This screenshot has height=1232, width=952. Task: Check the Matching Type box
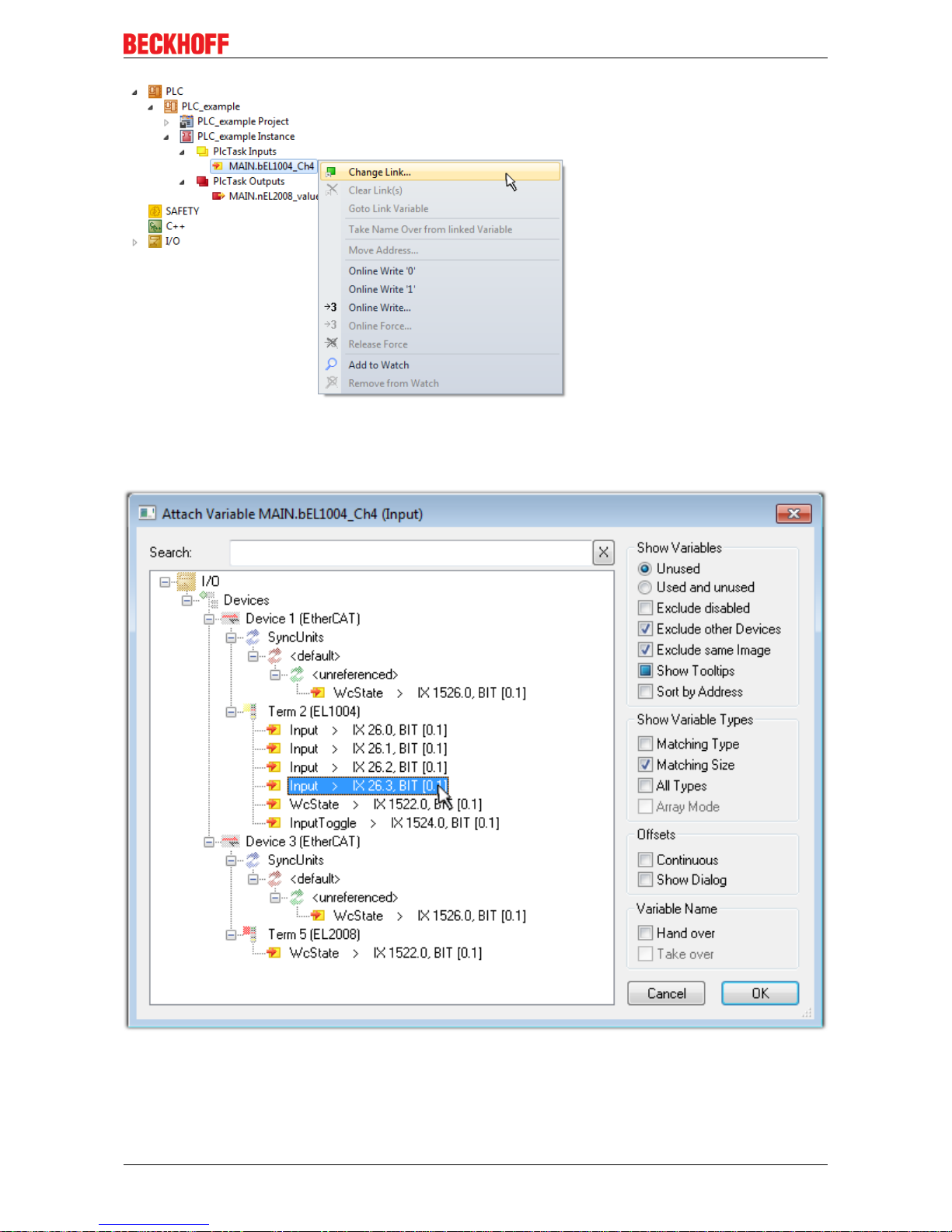[645, 744]
